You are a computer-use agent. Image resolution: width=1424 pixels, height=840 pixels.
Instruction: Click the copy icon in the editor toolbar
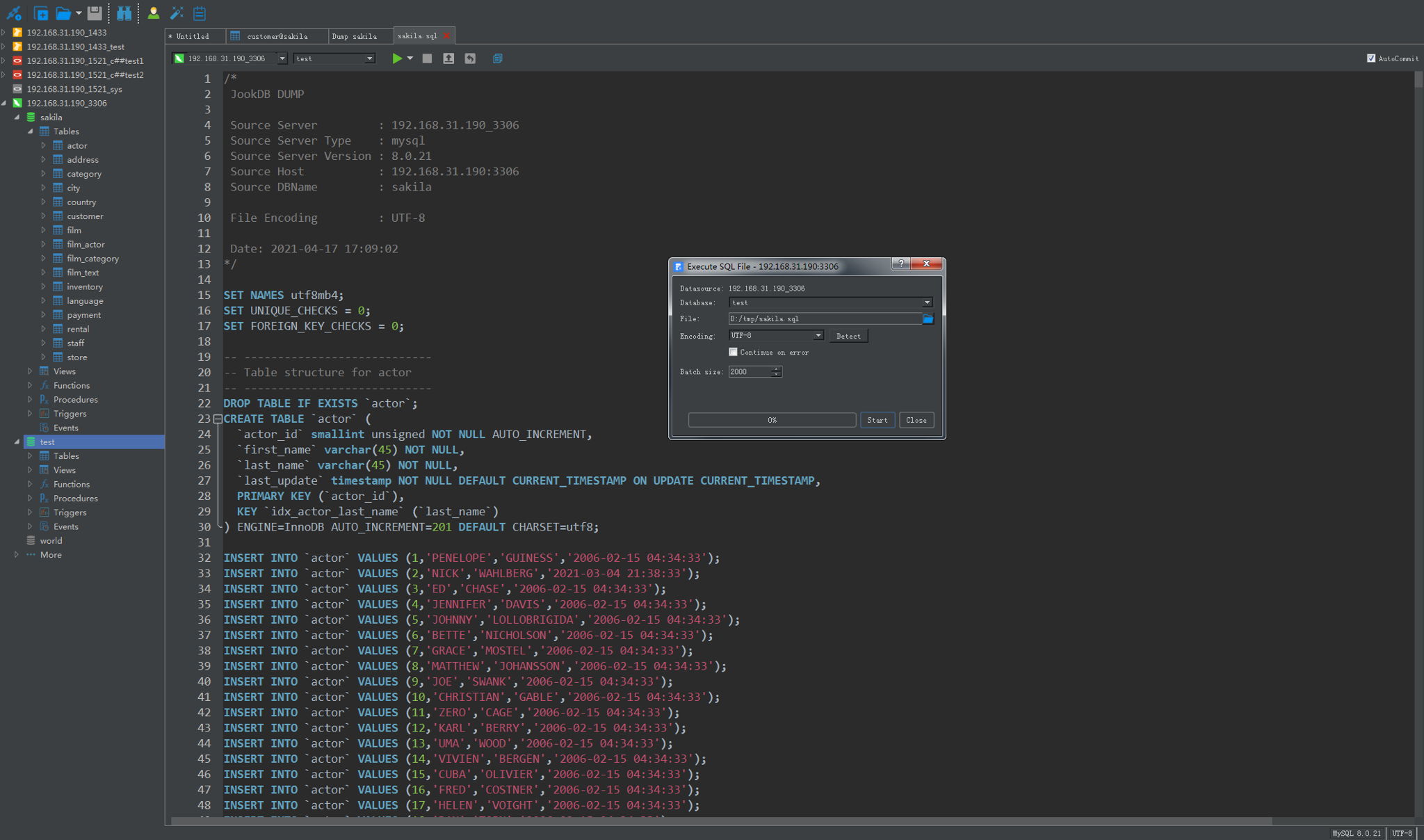[x=497, y=58]
